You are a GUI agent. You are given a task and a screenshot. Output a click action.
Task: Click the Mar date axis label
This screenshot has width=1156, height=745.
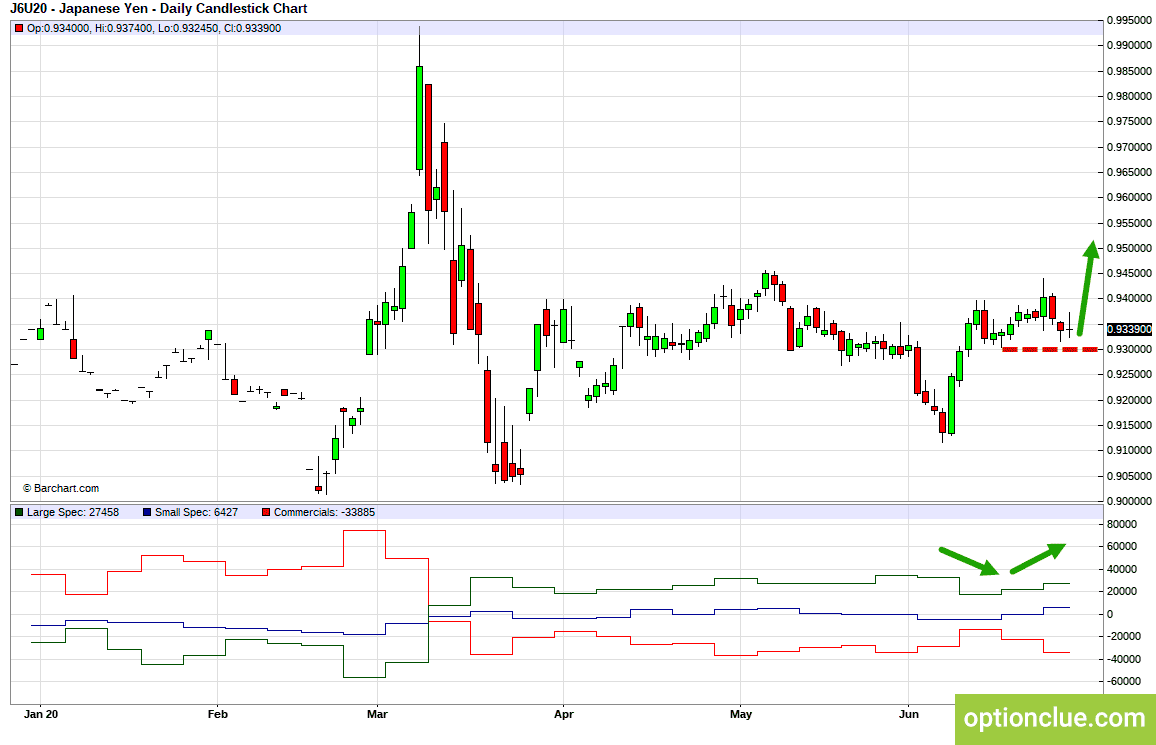[x=377, y=714]
